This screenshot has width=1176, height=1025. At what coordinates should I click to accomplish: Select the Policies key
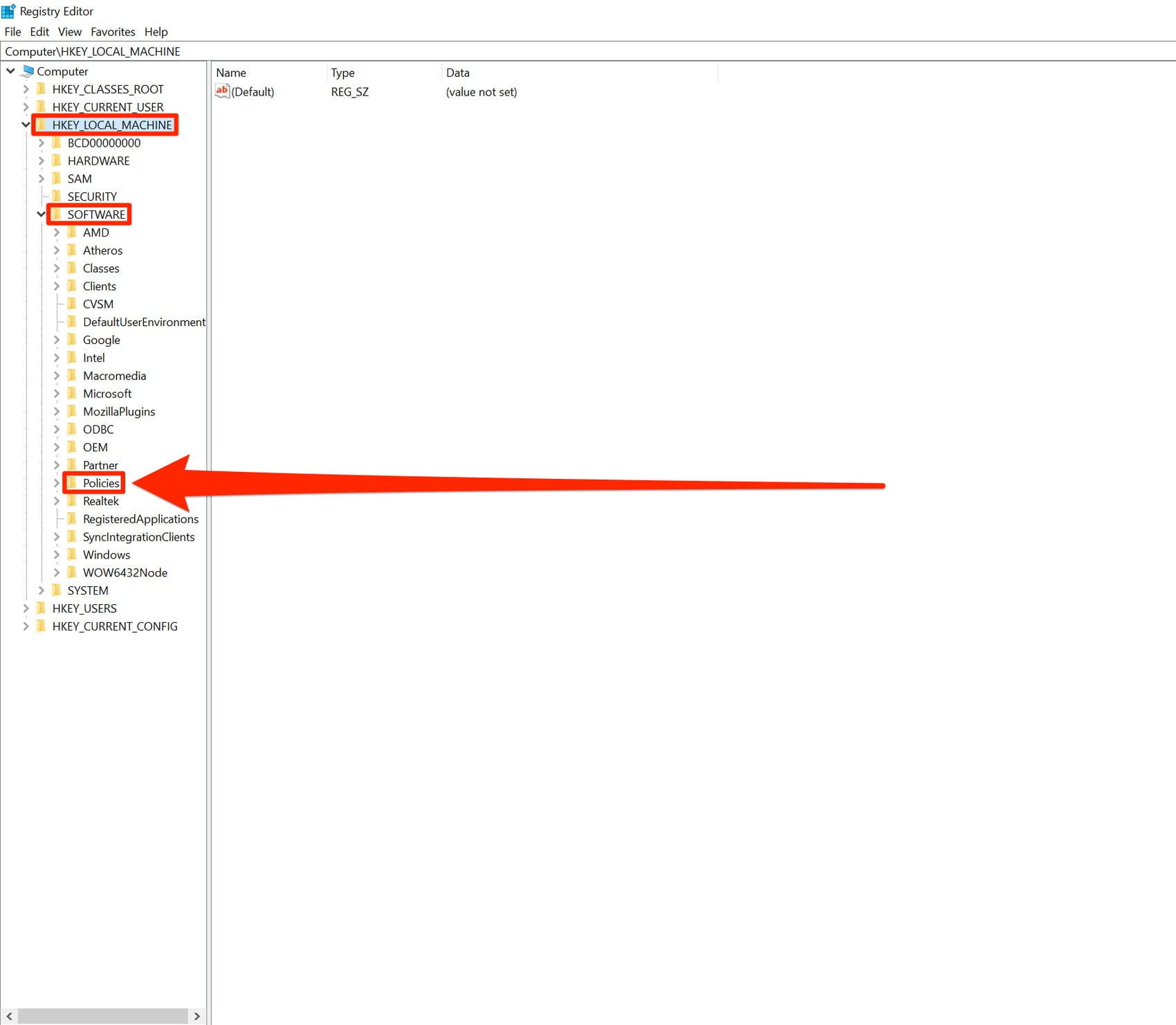(102, 483)
